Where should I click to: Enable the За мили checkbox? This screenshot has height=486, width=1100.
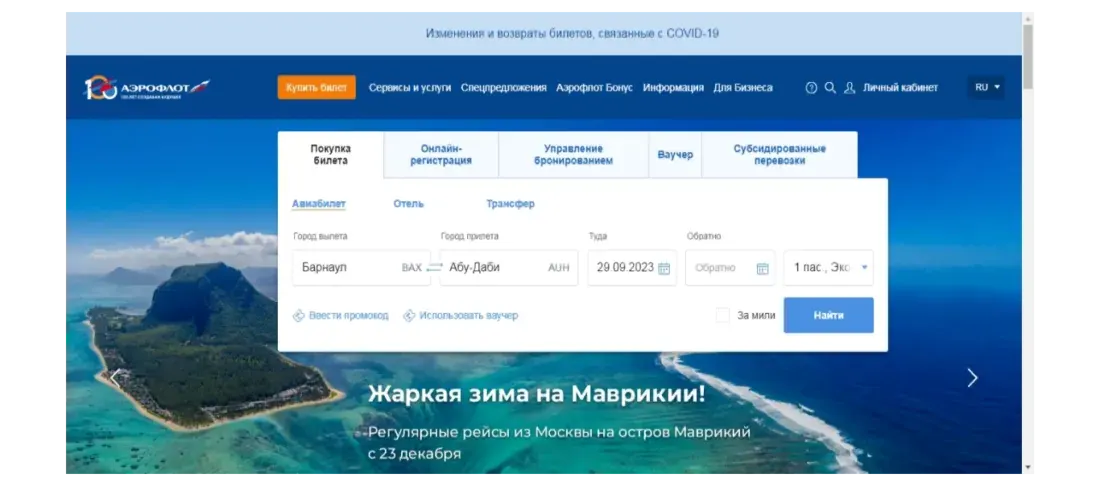coord(723,316)
